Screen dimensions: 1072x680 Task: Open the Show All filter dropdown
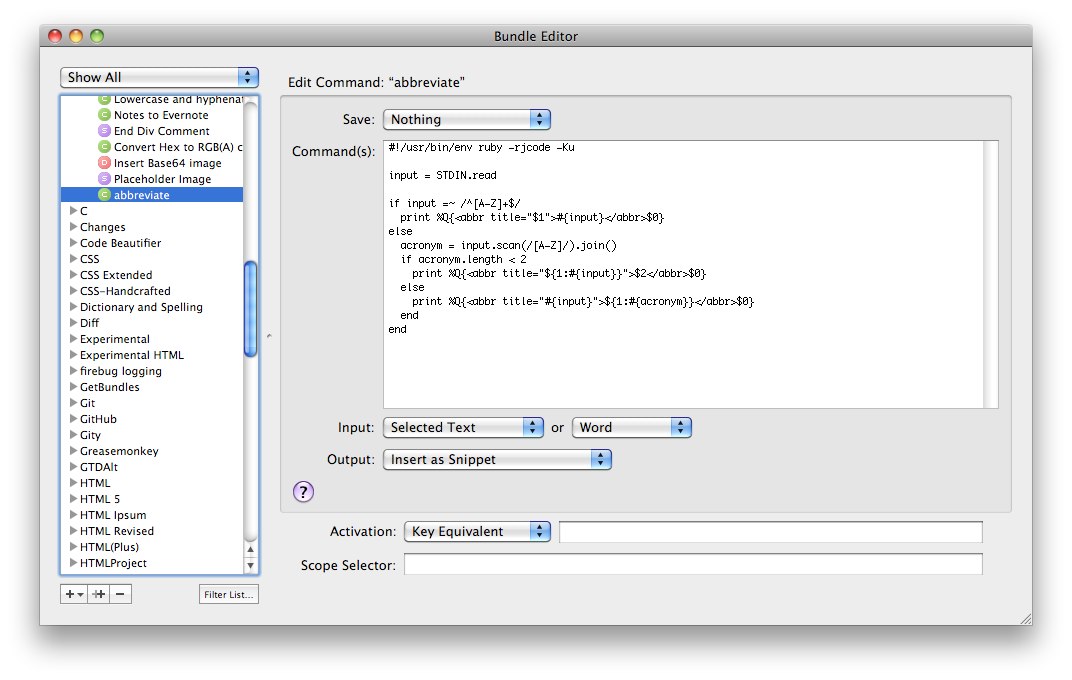pos(159,77)
